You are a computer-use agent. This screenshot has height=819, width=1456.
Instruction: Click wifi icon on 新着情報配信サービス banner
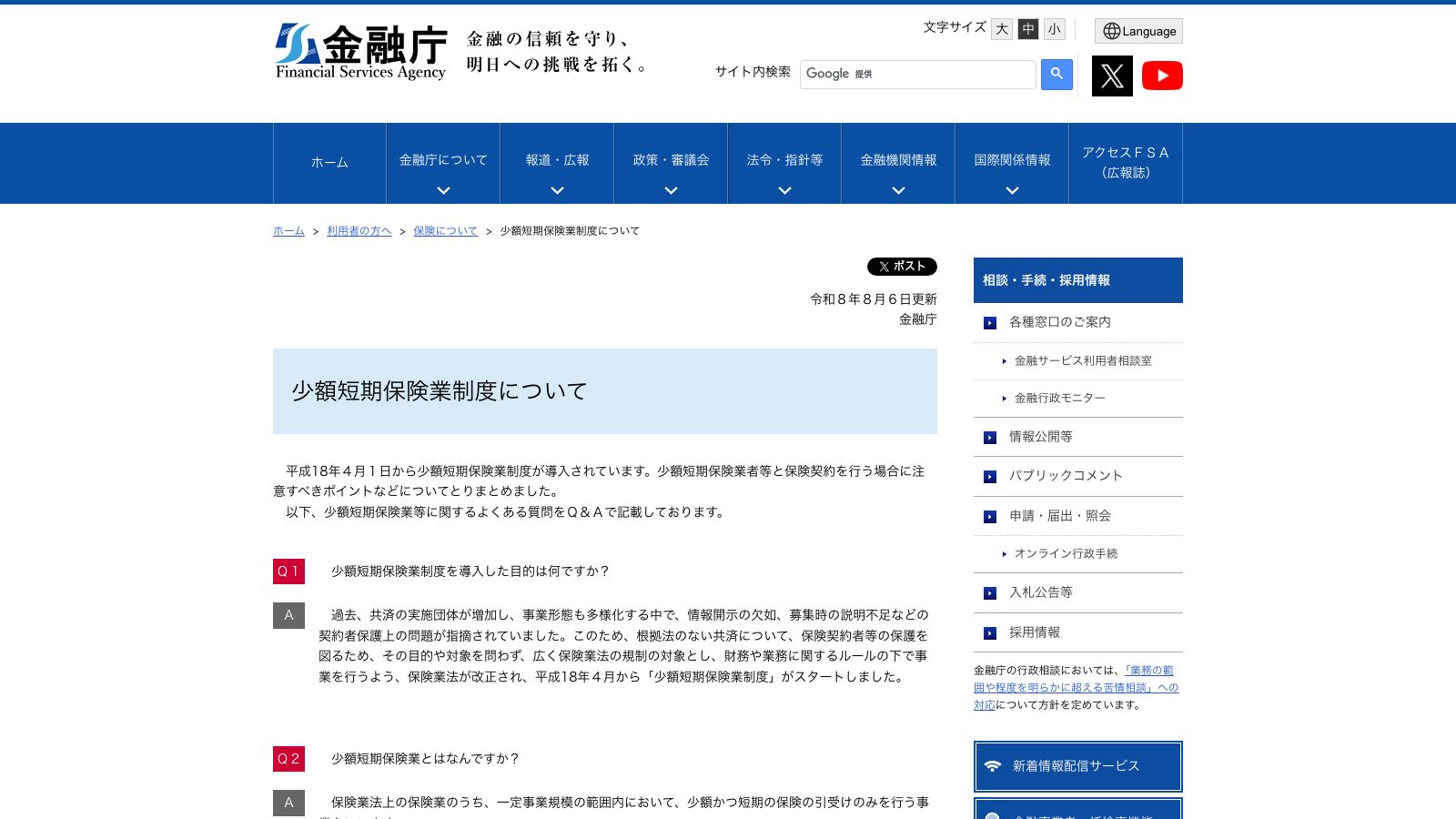(993, 766)
